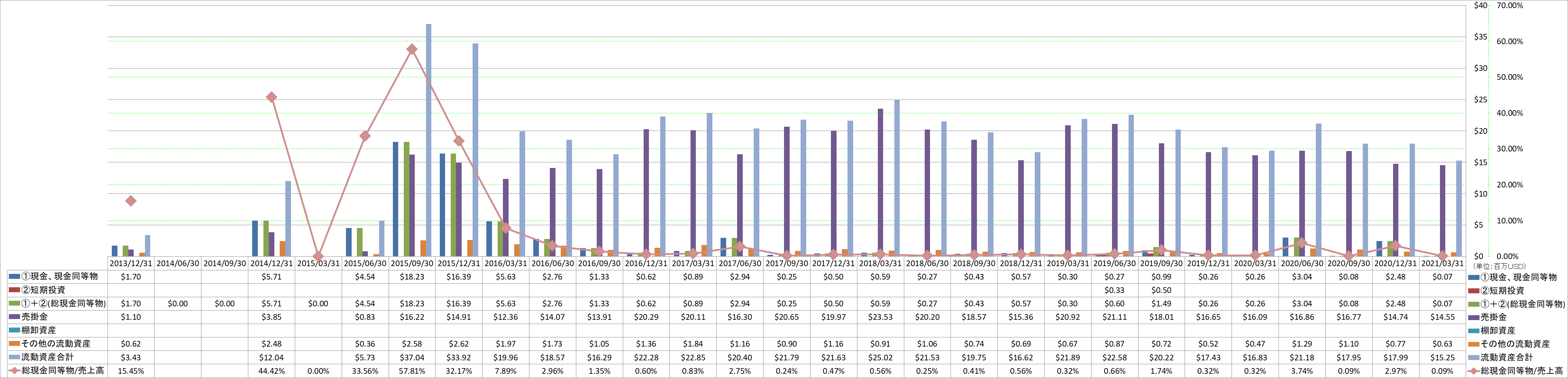
Task: Select the $37.04 total current assets cell
Action: point(412,357)
